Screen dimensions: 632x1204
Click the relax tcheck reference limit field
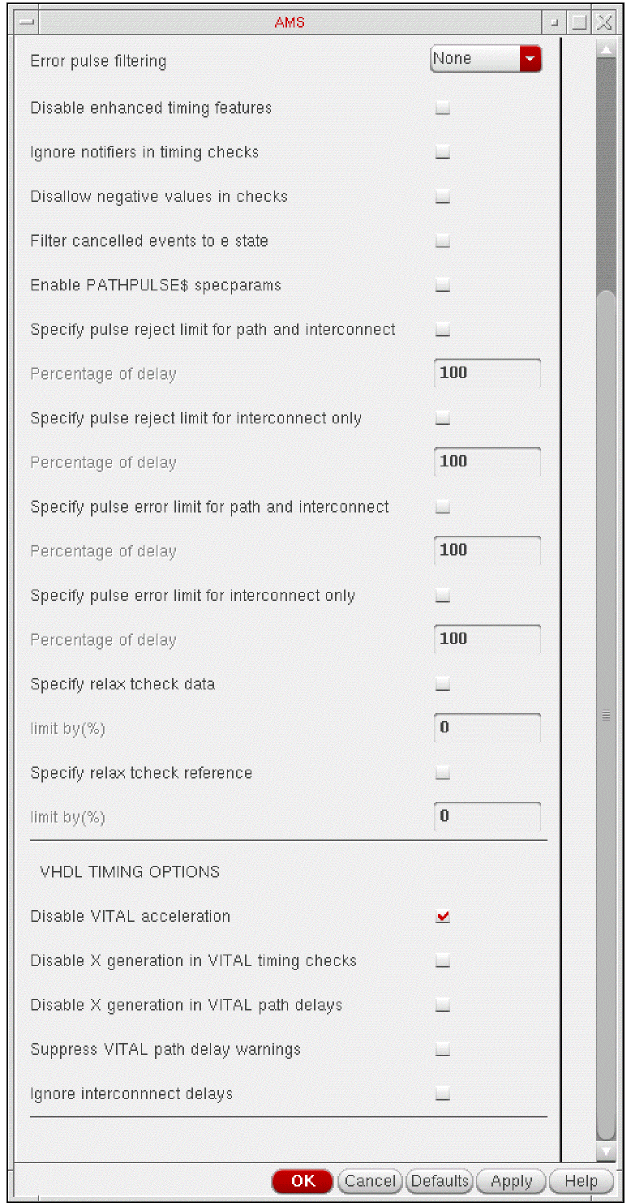click(489, 817)
